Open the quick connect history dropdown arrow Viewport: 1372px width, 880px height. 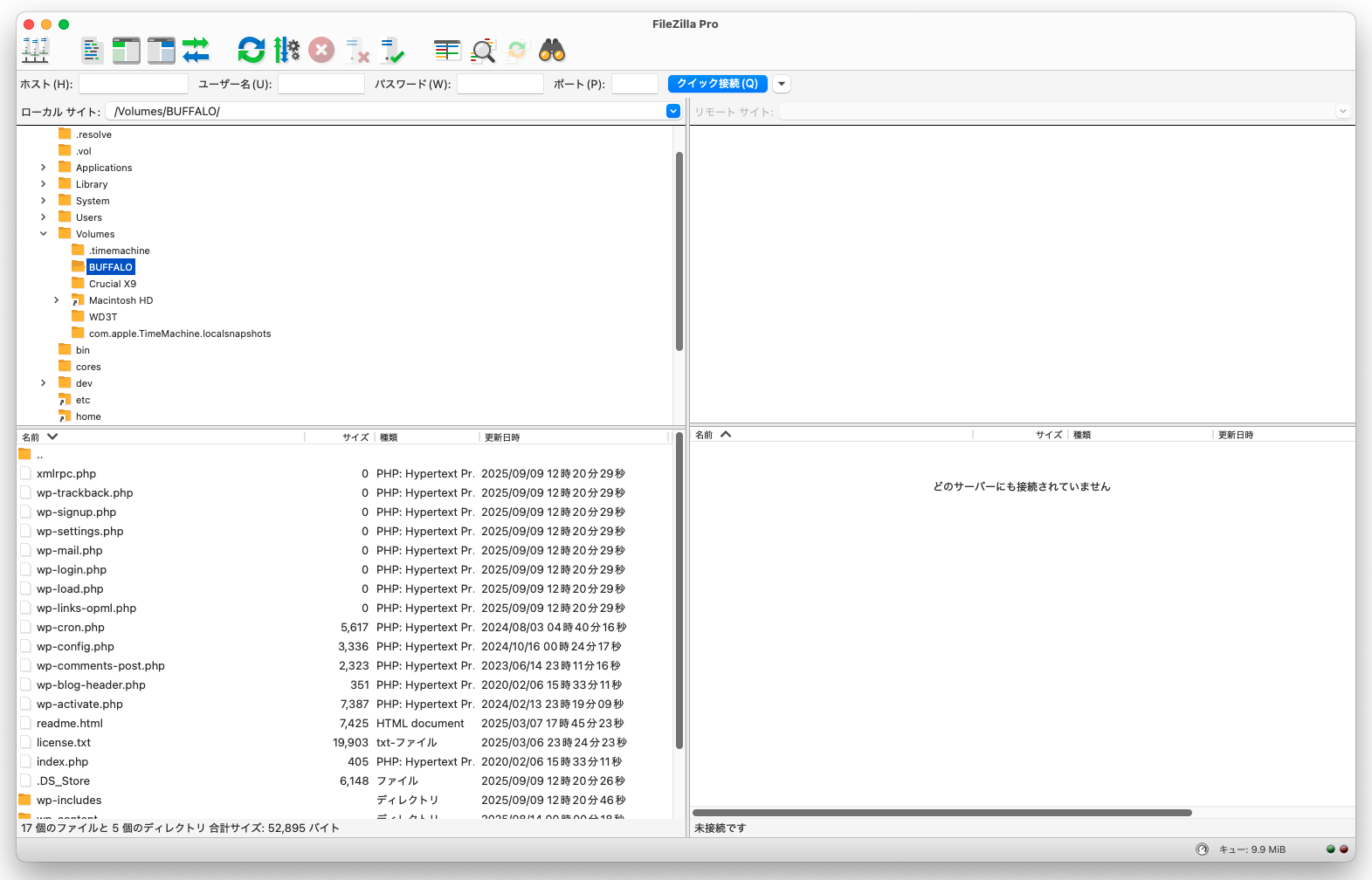point(782,84)
